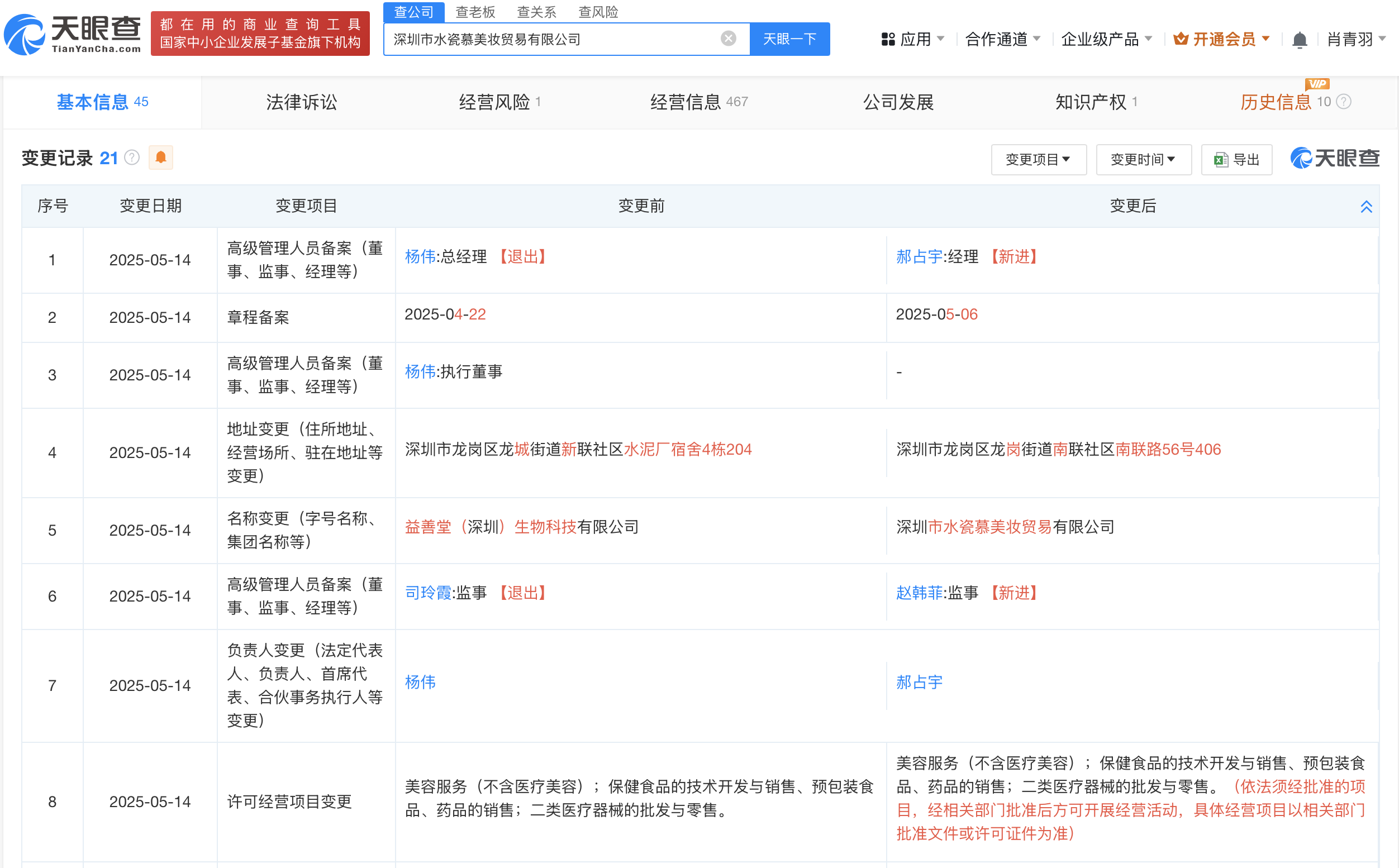Collapse the table with double-chevron icon
1399x868 pixels.
tap(1365, 206)
